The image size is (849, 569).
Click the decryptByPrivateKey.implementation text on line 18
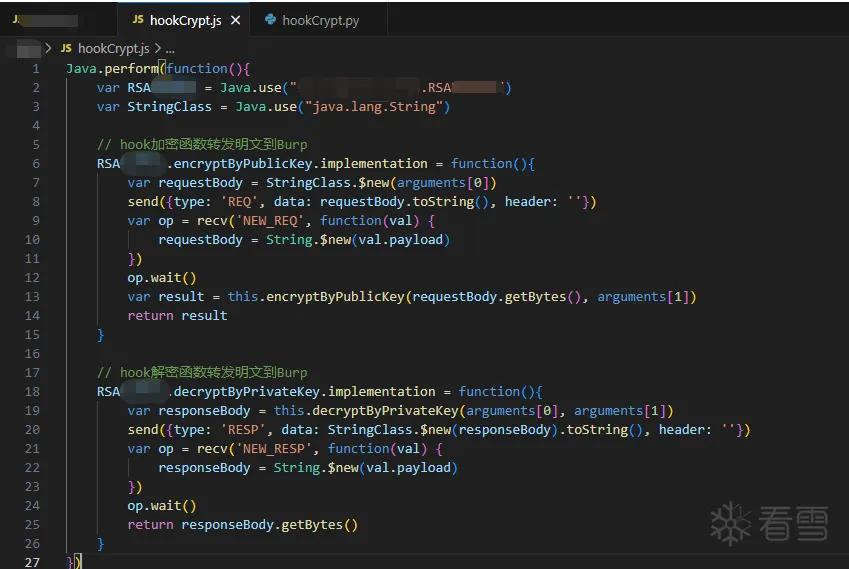[x=304, y=391]
